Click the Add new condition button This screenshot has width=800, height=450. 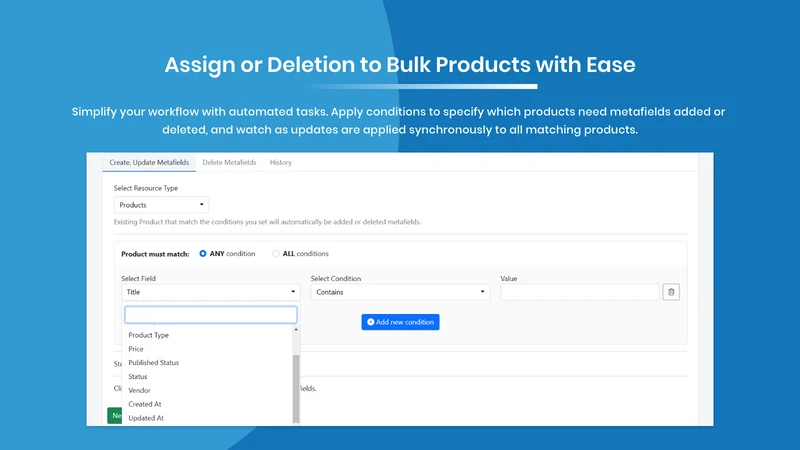[401, 322]
